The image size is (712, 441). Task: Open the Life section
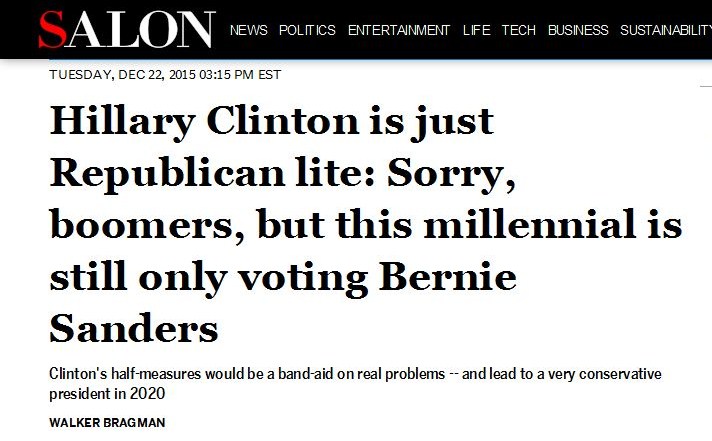pos(476,30)
